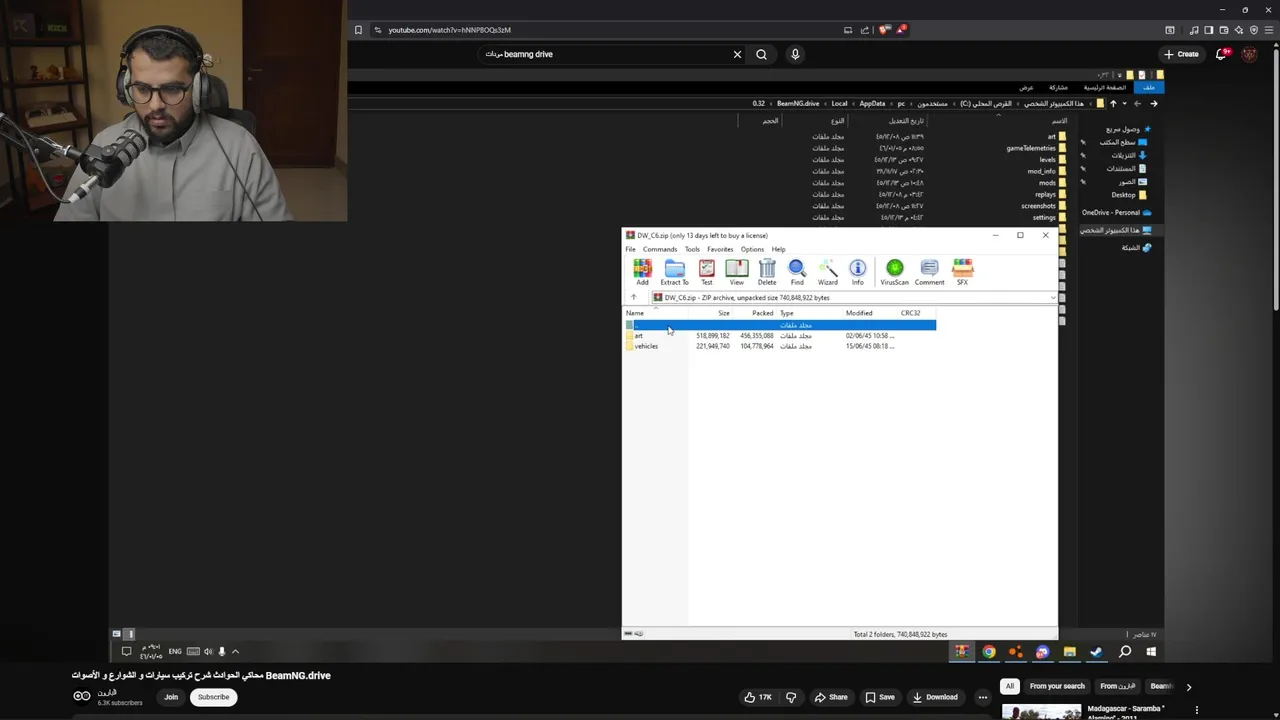
Task: Open the مشاركة Share tab in Explorer
Action: coord(1058,87)
